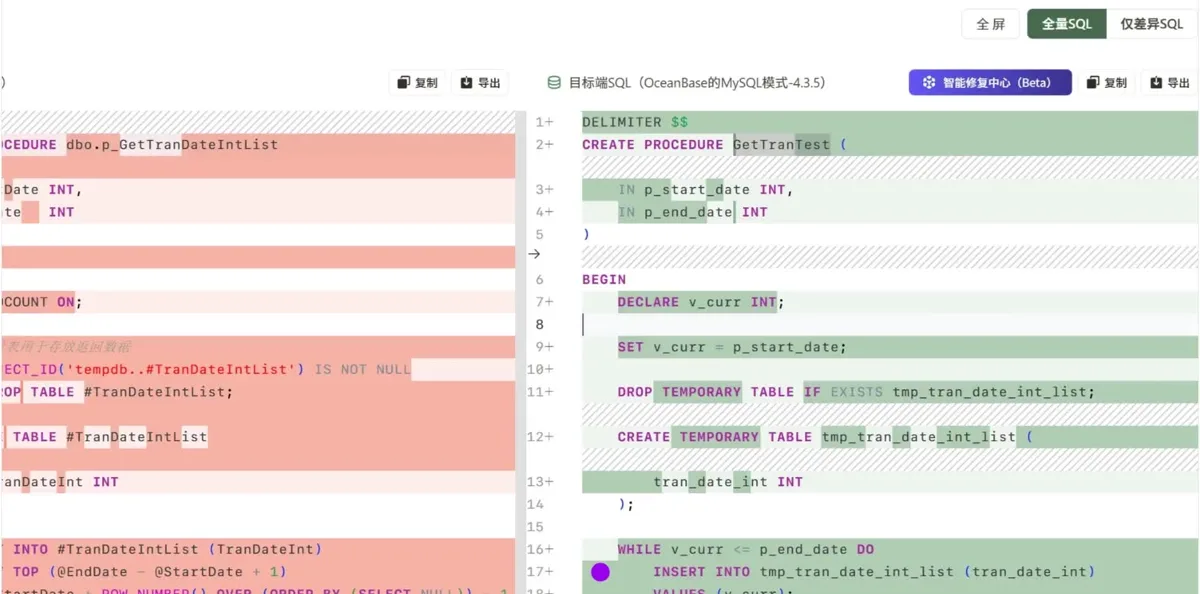
Task: Click line number 1+ in the gutter
Action: tap(544, 122)
